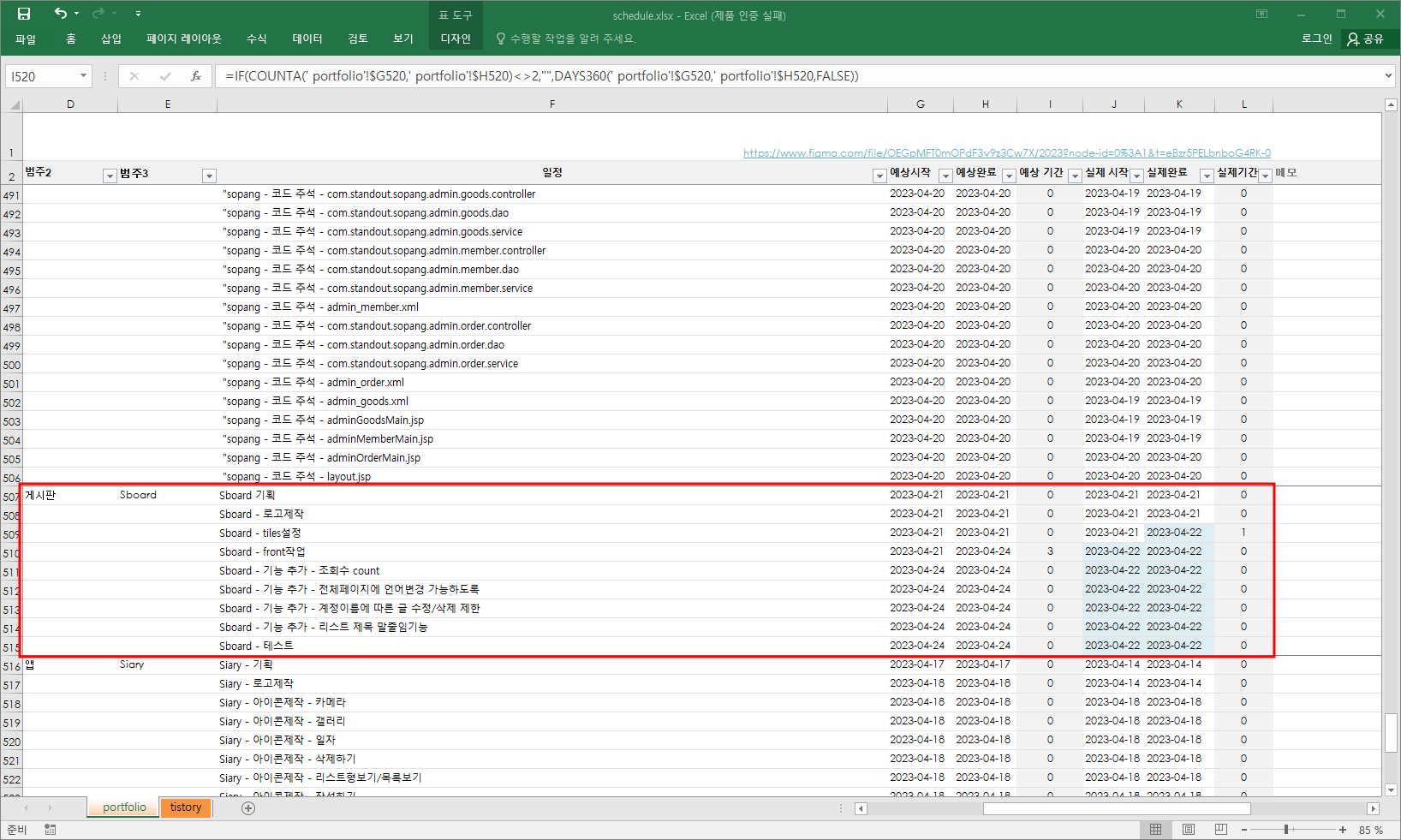
Task: Click the Enter checkmark icon in formula bar
Action: pos(165,76)
